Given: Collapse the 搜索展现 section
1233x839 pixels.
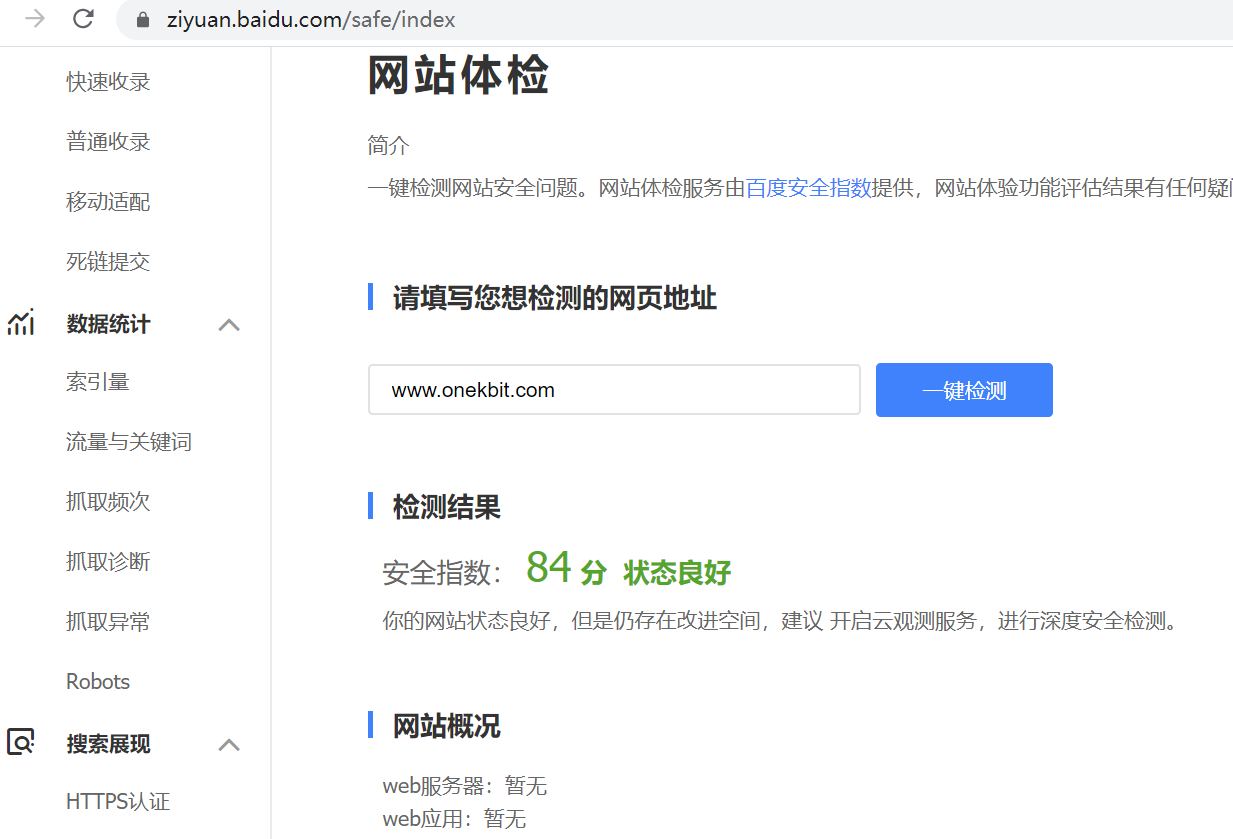Looking at the screenshot, I should coord(229,744).
